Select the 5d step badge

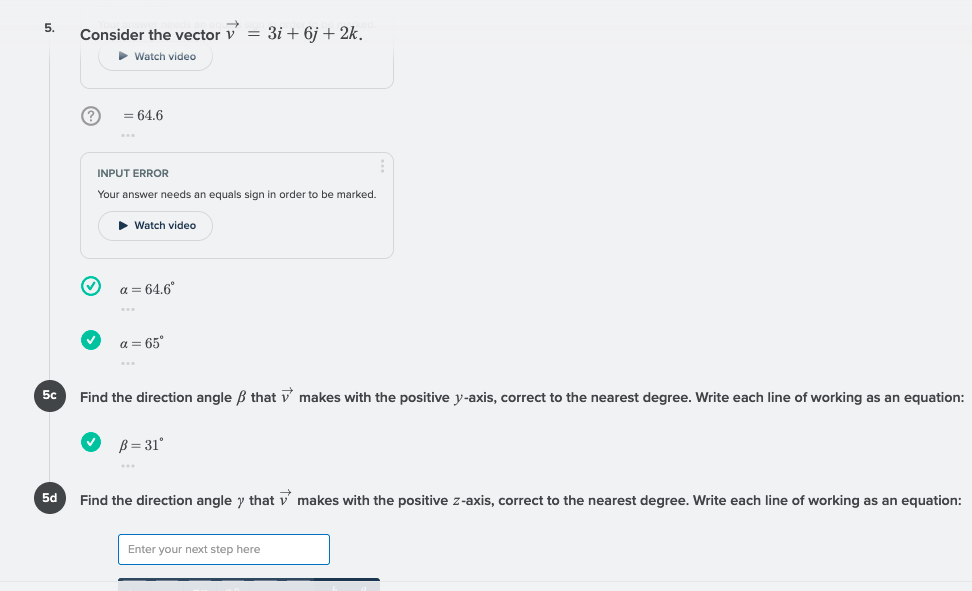[50, 498]
